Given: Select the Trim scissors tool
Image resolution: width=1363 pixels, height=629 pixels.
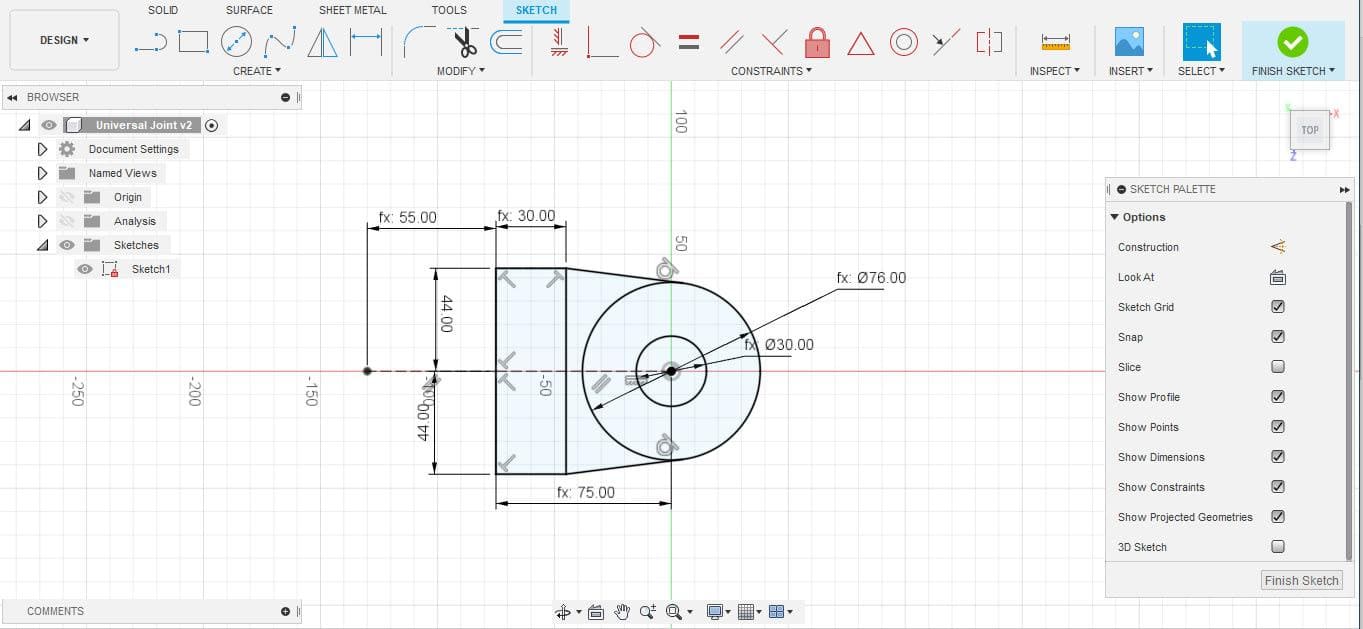Looking at the screenshot, I should 465,42.
